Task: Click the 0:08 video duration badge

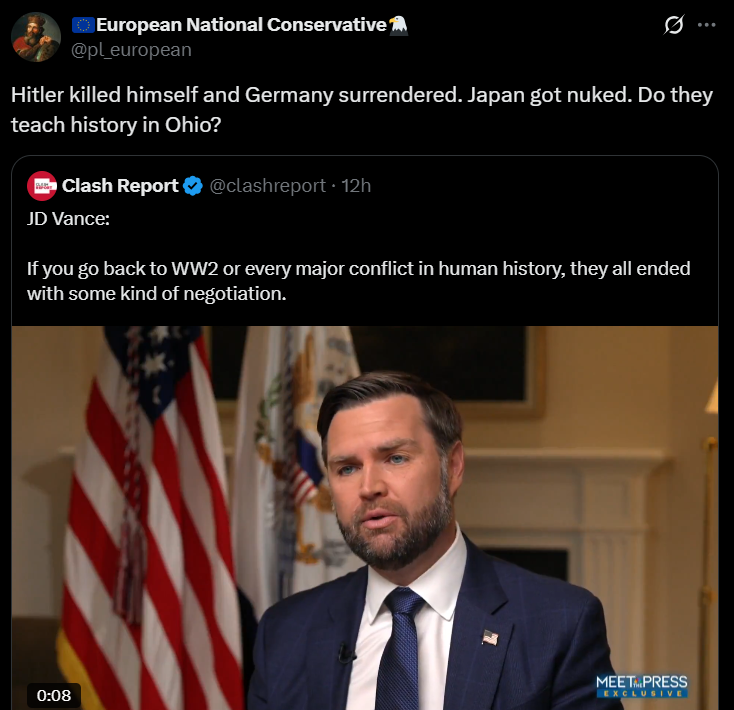Action: tap(54, 695)
